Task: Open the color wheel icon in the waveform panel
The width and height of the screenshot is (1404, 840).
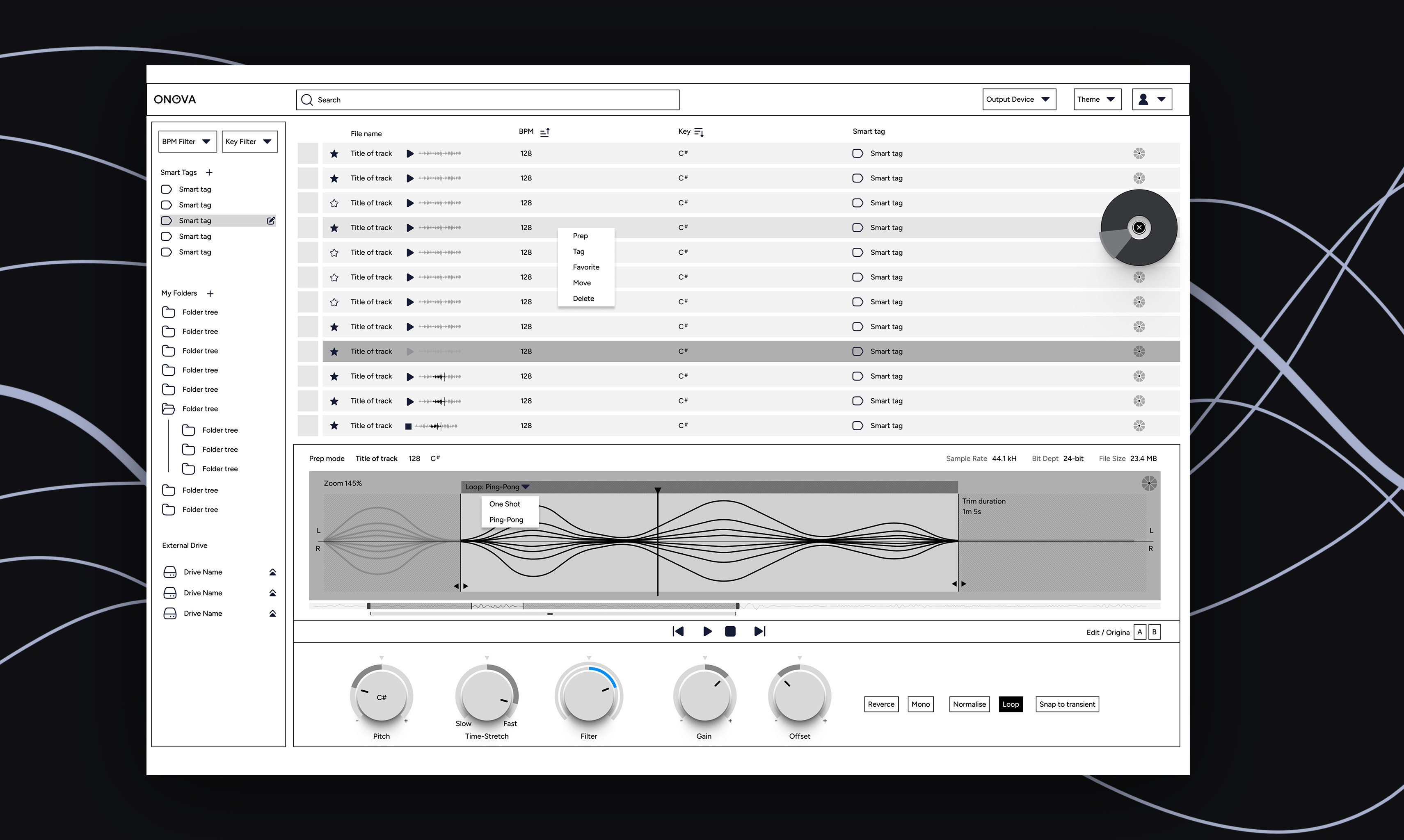Action: coord(1149,482)
